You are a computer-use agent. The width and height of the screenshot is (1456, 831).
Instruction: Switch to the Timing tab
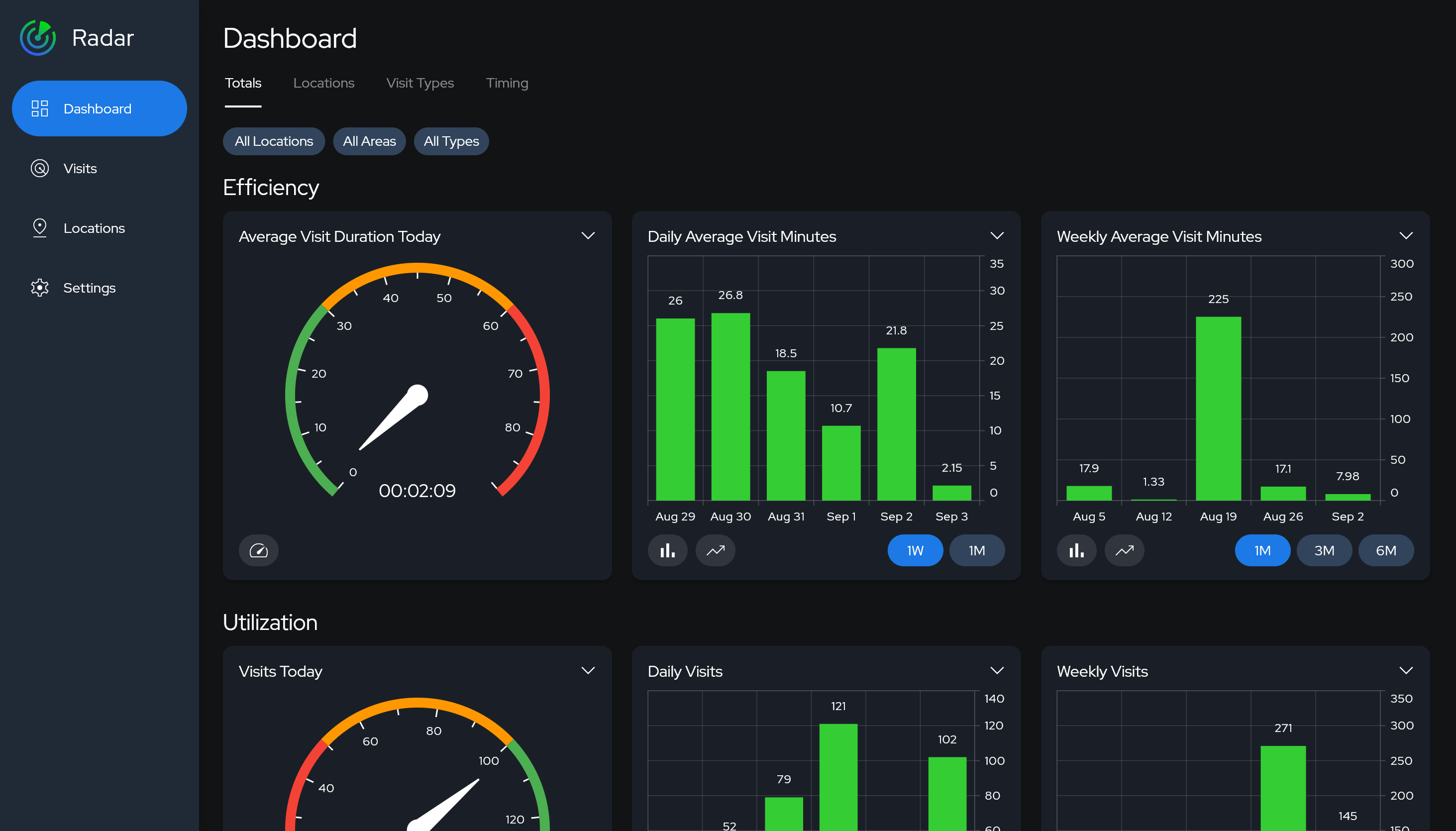(x=506, y=83)
